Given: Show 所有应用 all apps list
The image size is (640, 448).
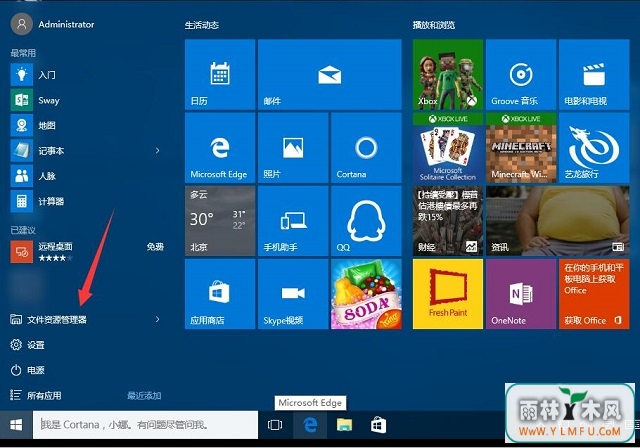Looking at the screenshot, I should (36, 395).
